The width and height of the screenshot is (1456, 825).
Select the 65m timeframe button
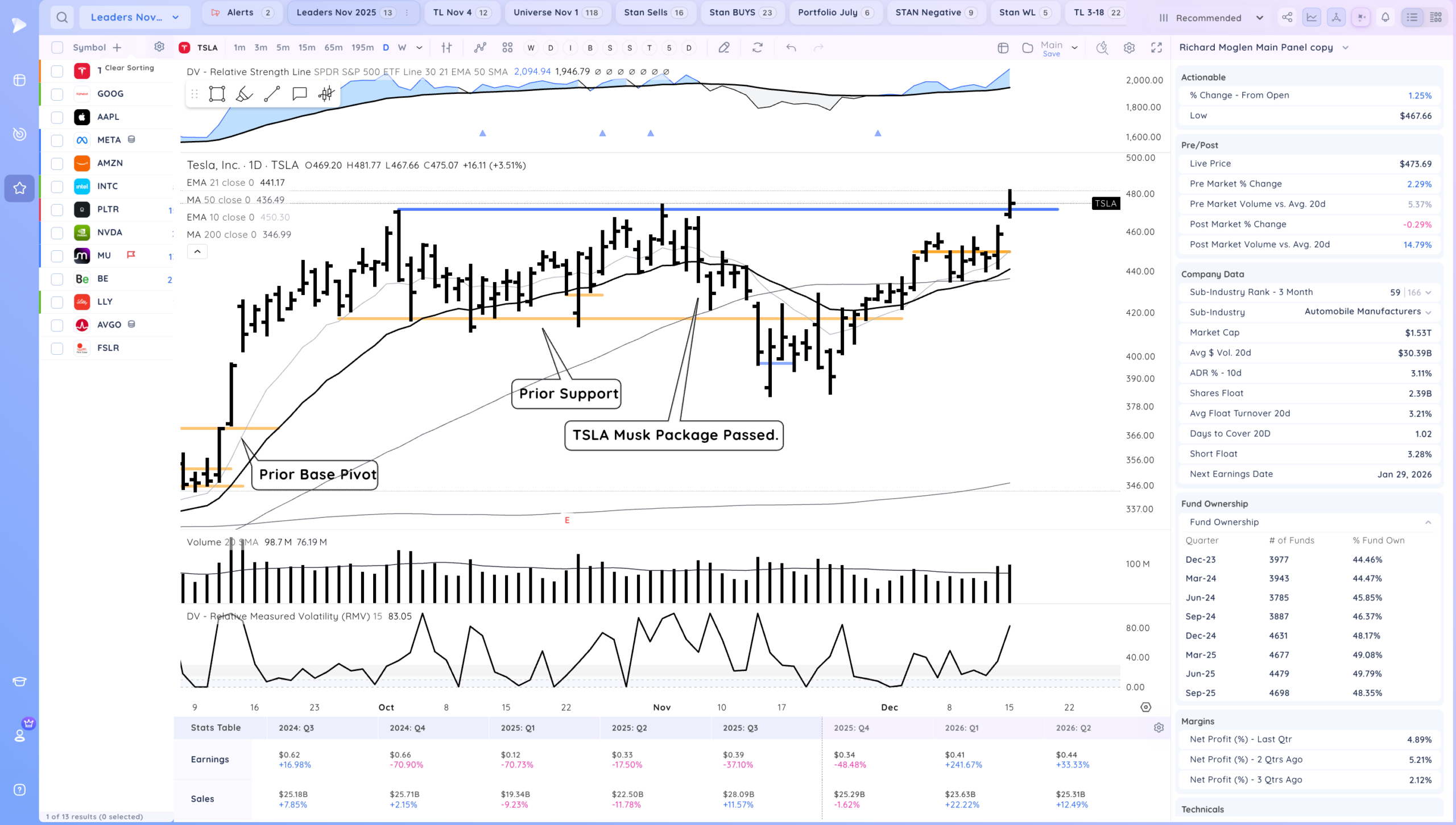point(333,48)
